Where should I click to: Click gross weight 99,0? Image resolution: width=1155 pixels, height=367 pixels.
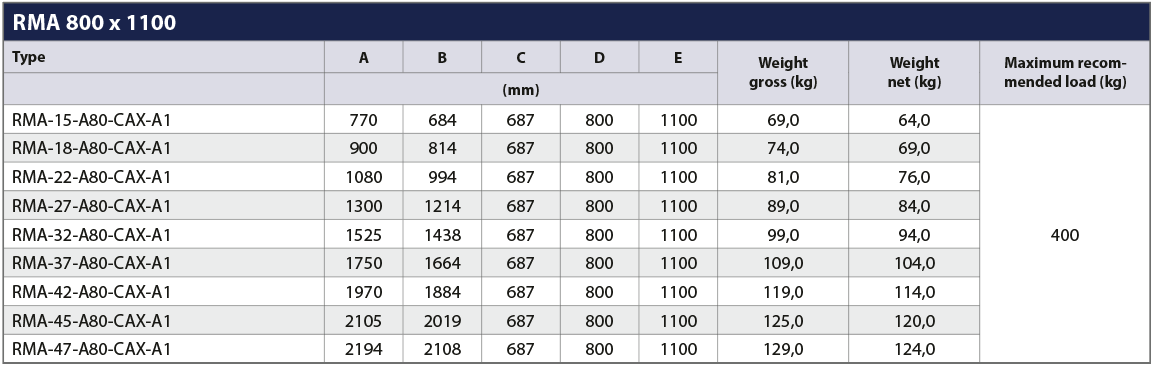point(783,235)
